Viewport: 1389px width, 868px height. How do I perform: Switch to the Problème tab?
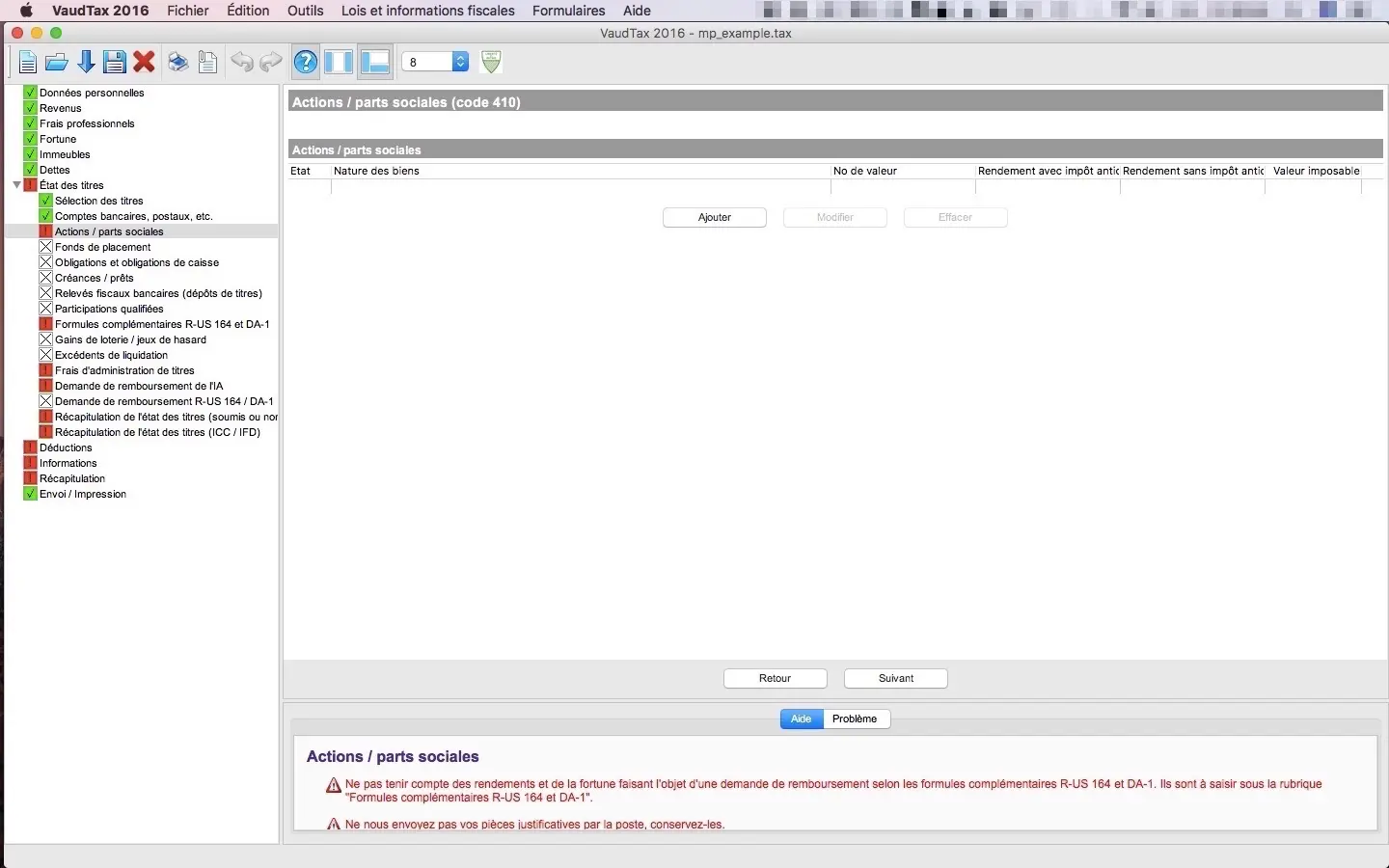tap(856, 719)
